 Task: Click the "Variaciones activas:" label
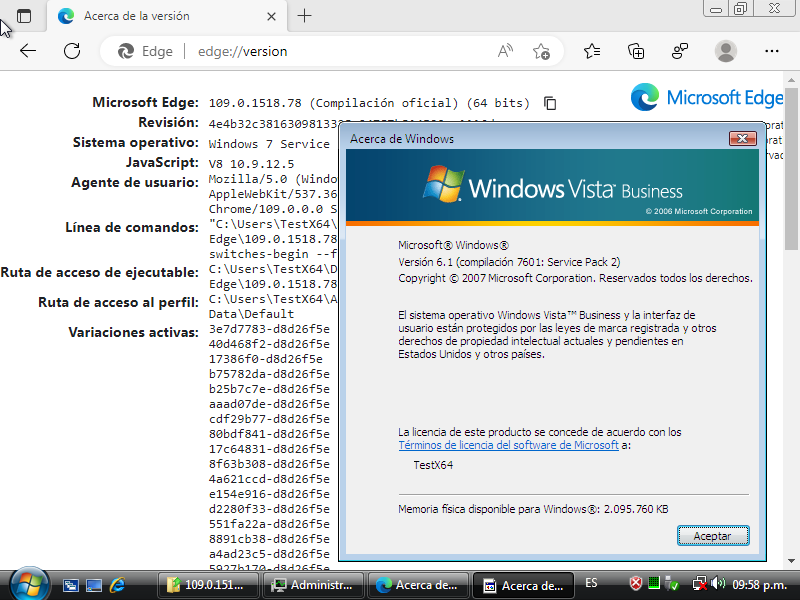134,333
